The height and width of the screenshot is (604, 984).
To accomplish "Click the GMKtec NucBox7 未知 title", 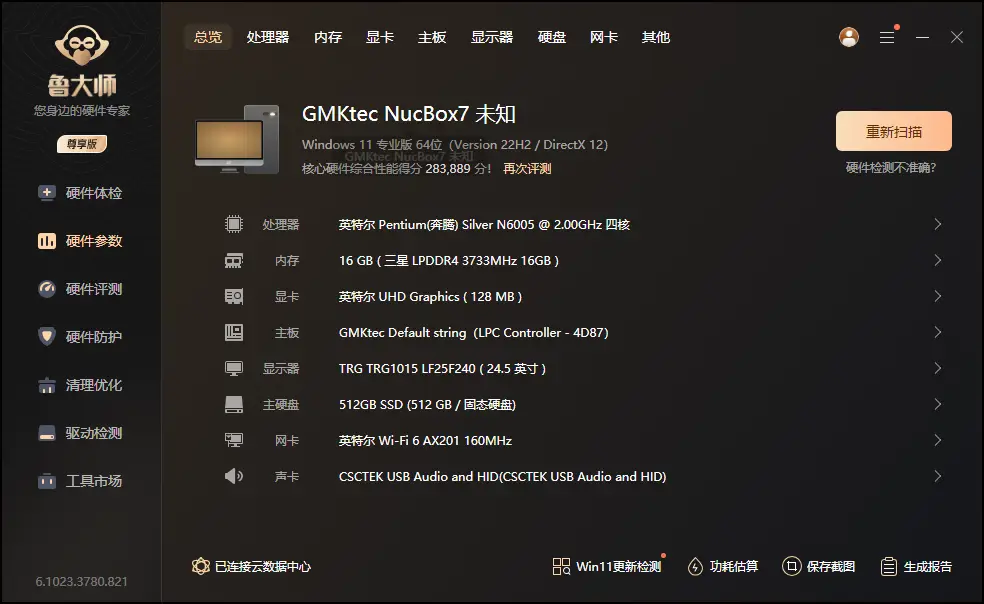I will click(x=409, y=114).
